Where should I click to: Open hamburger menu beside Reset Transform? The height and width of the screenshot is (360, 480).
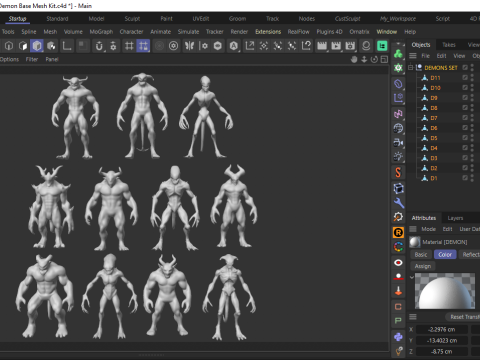coord(413,317)
